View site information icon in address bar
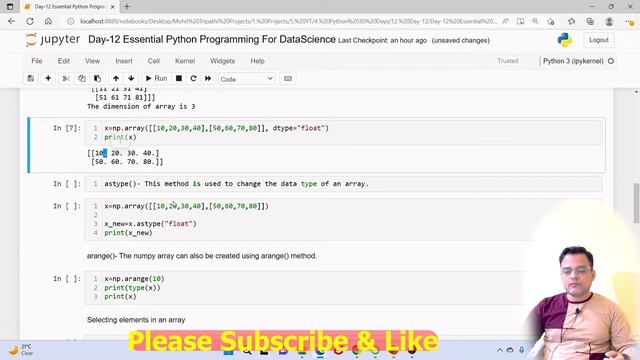Screen dimensions: 640x360 (71, 21)
